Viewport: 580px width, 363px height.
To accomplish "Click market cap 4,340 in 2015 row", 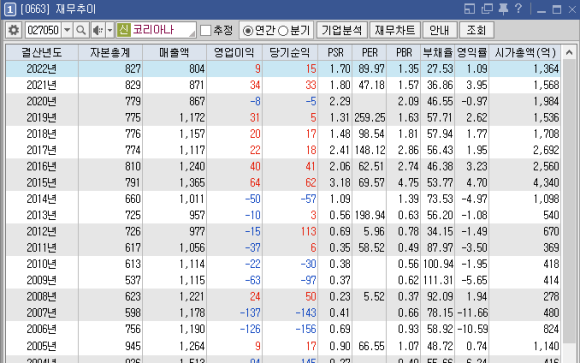I will pos(546,183).
